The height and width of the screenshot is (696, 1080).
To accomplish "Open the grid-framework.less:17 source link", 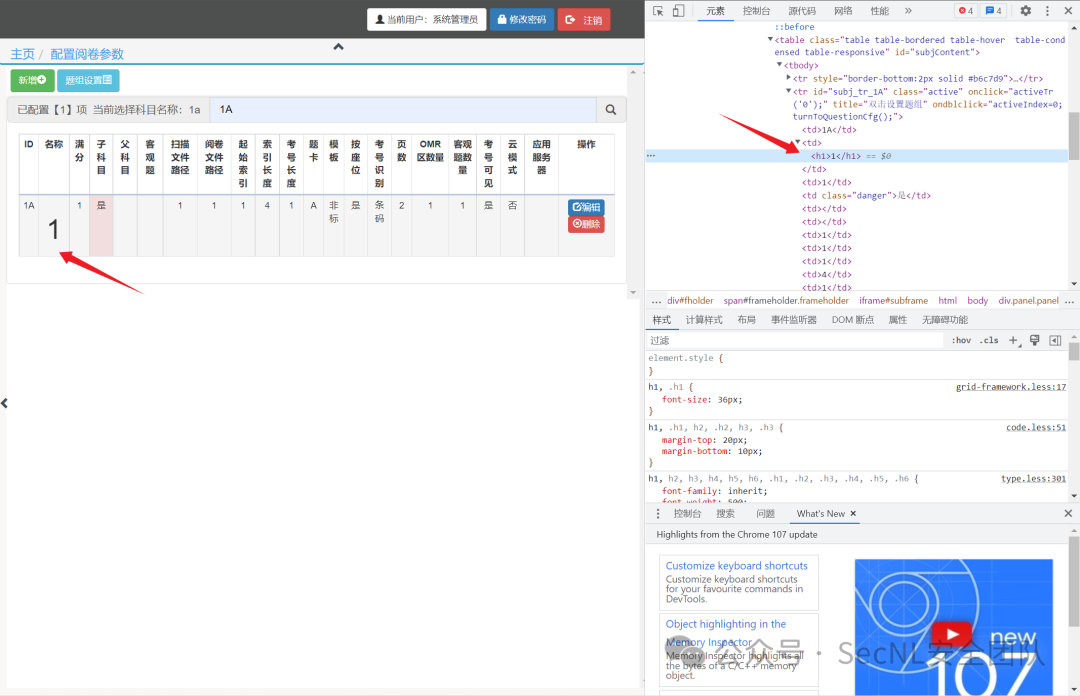I will click(x=1010, y=387).
